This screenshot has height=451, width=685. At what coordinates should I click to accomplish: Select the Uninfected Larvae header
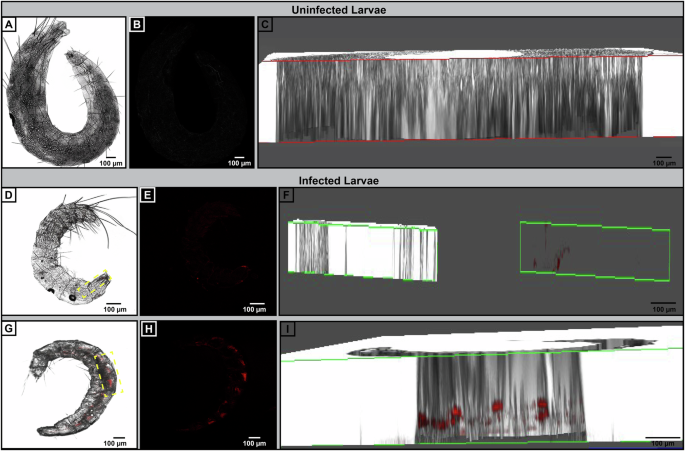342,8
